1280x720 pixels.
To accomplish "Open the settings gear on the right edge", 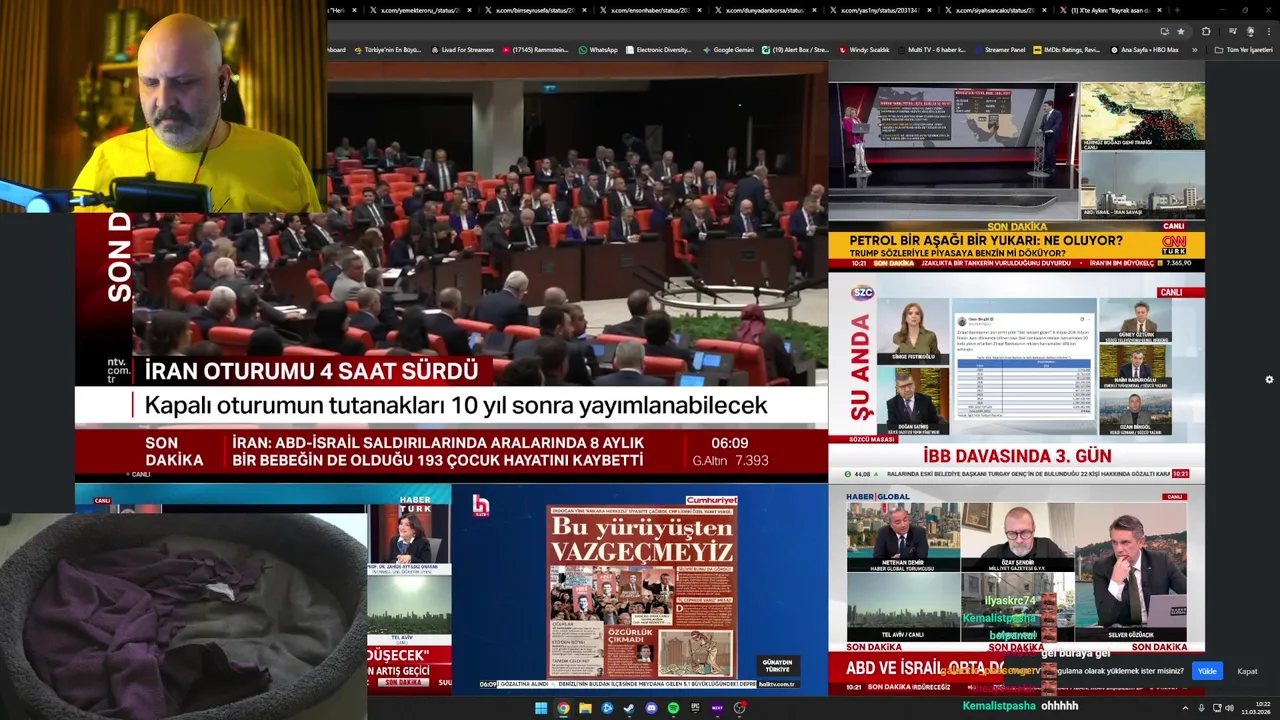I will (1269, 380).
